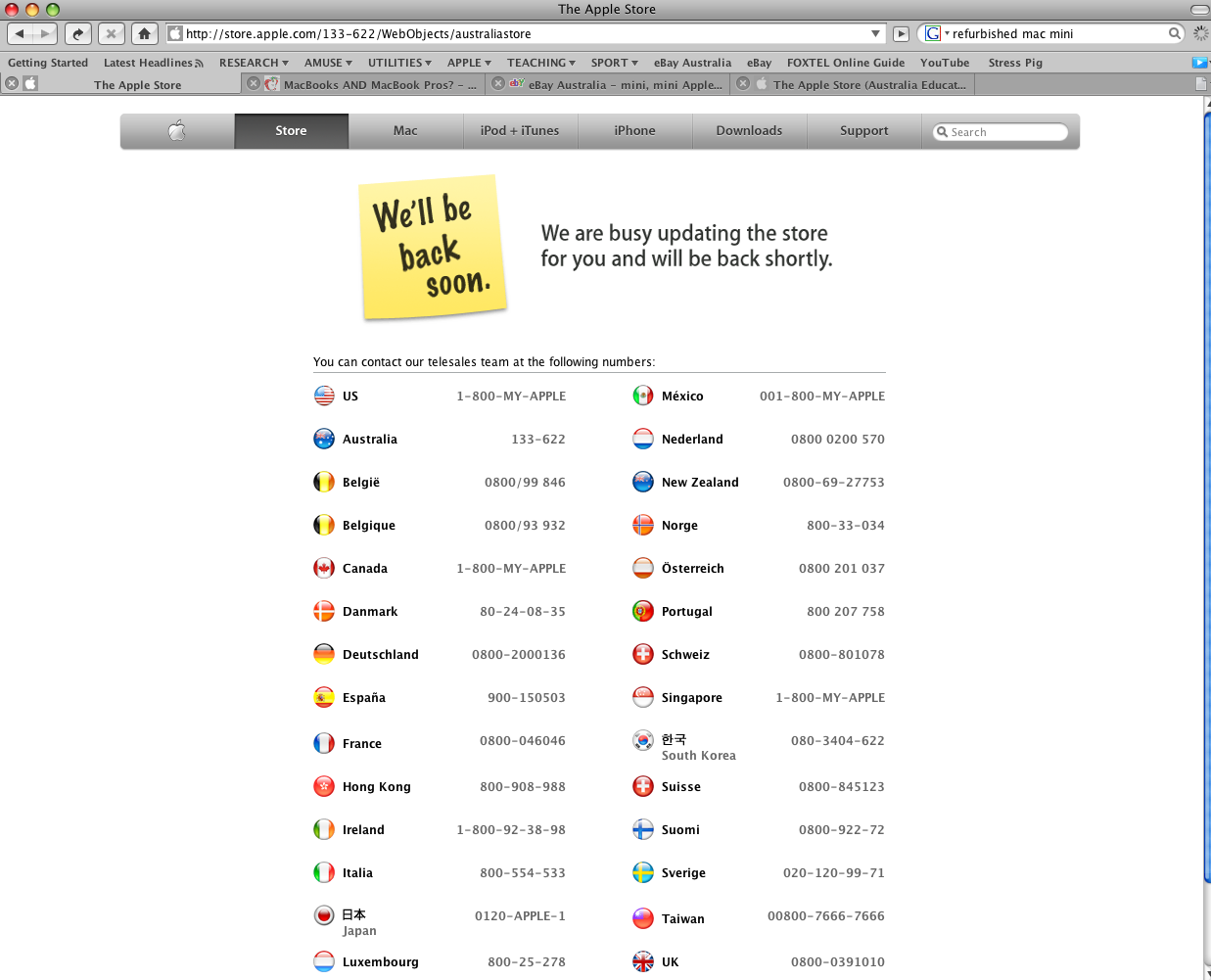
Task: Select the Mac navigation tab
Action: click(x=405, y=131)
